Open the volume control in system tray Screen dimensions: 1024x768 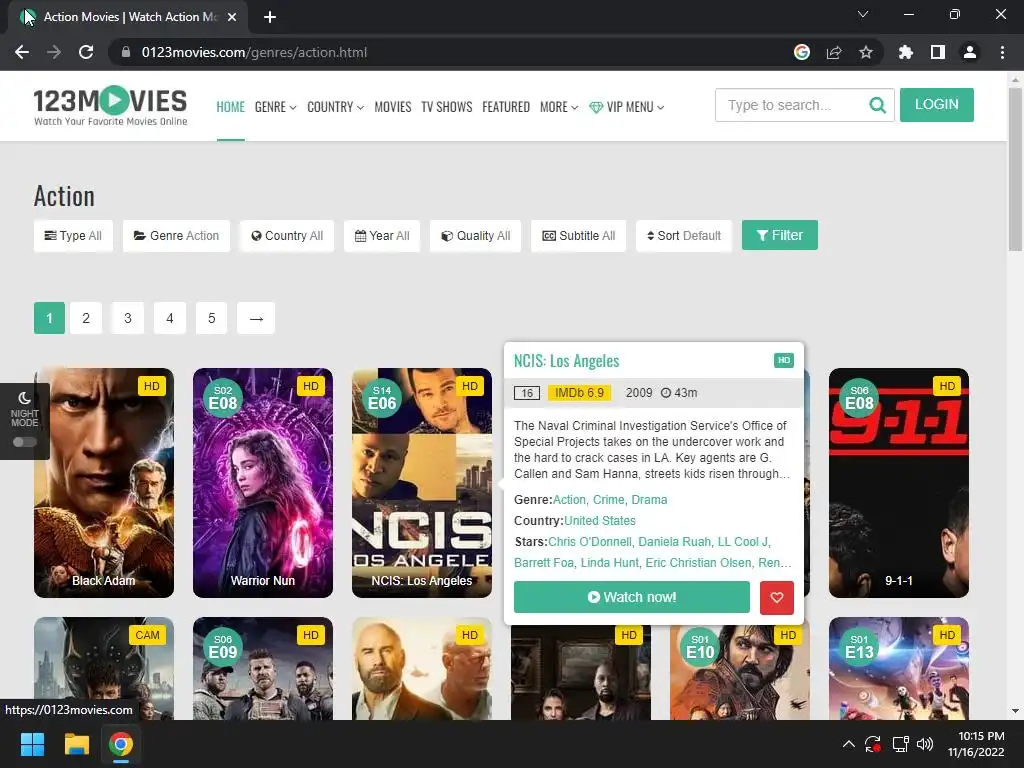click(925, 744)
